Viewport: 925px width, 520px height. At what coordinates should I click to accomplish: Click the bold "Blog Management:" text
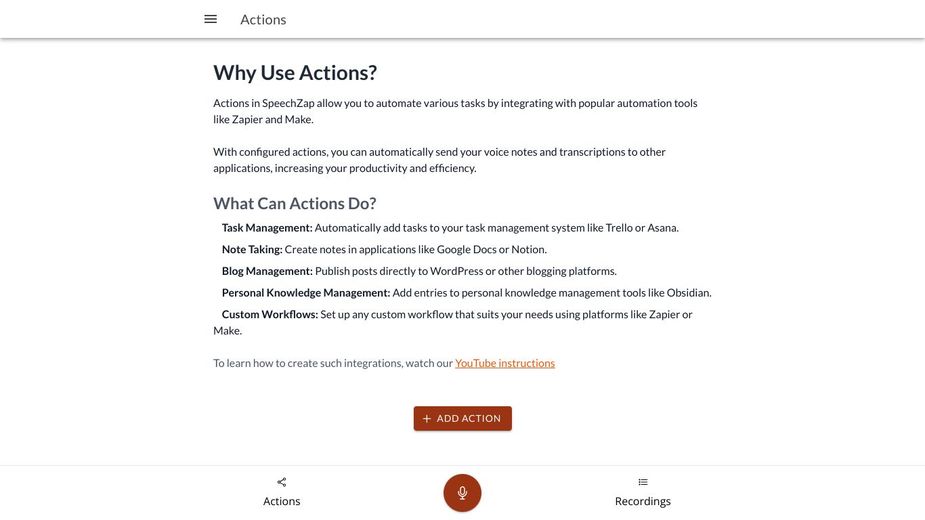click(267, 271)
